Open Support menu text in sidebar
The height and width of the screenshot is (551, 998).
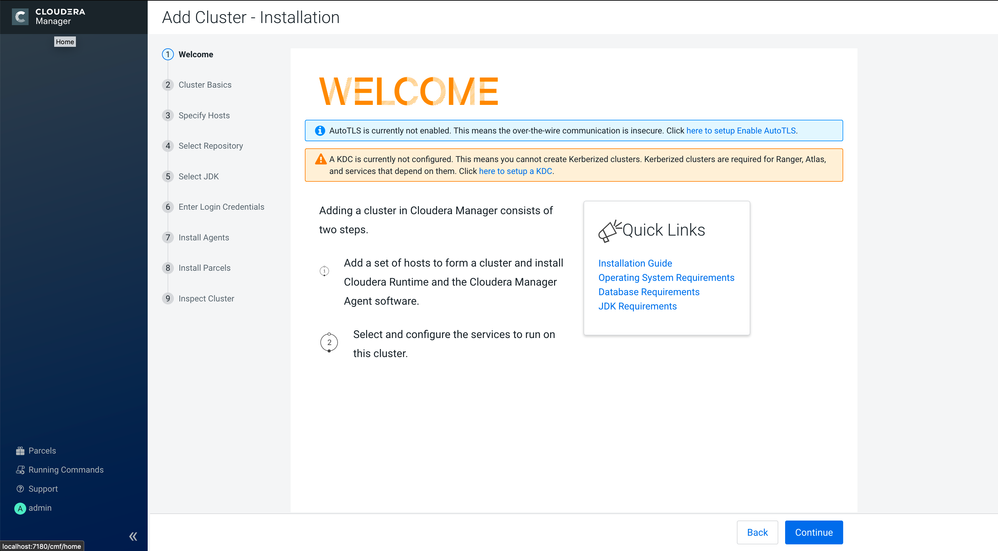point(43,489)
